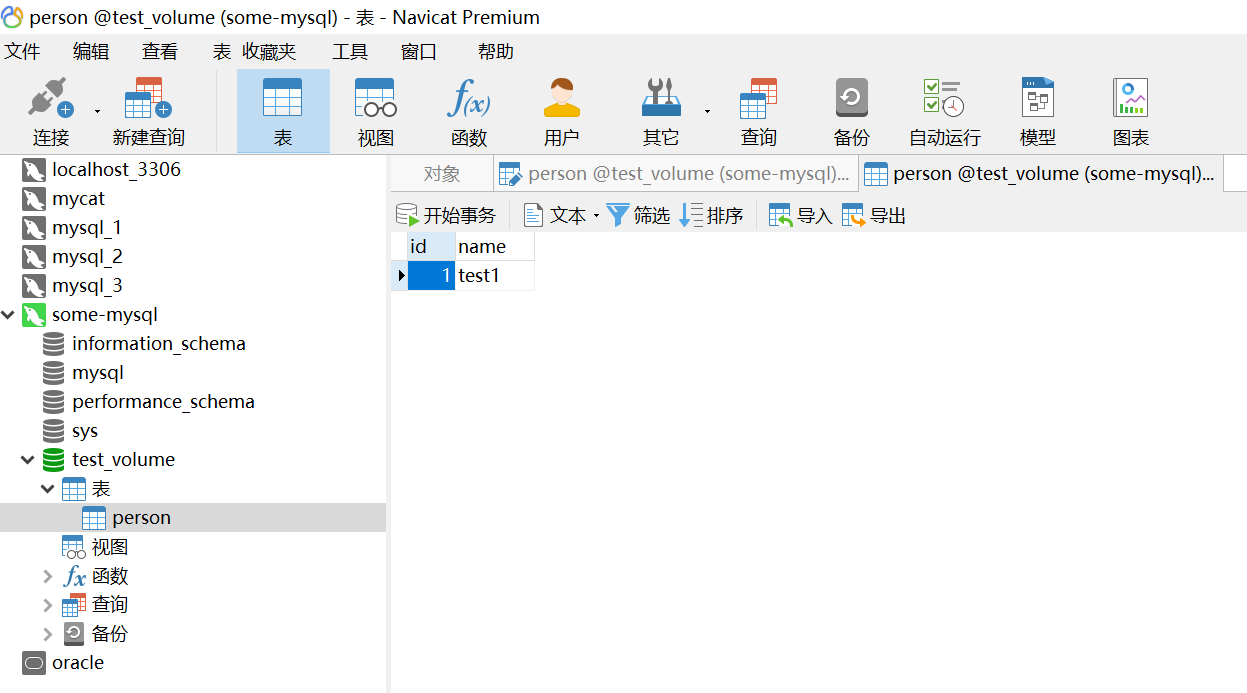The image size is (1247, 693).
Task: Select the some-mysql connection
Action: pos(105,314)
